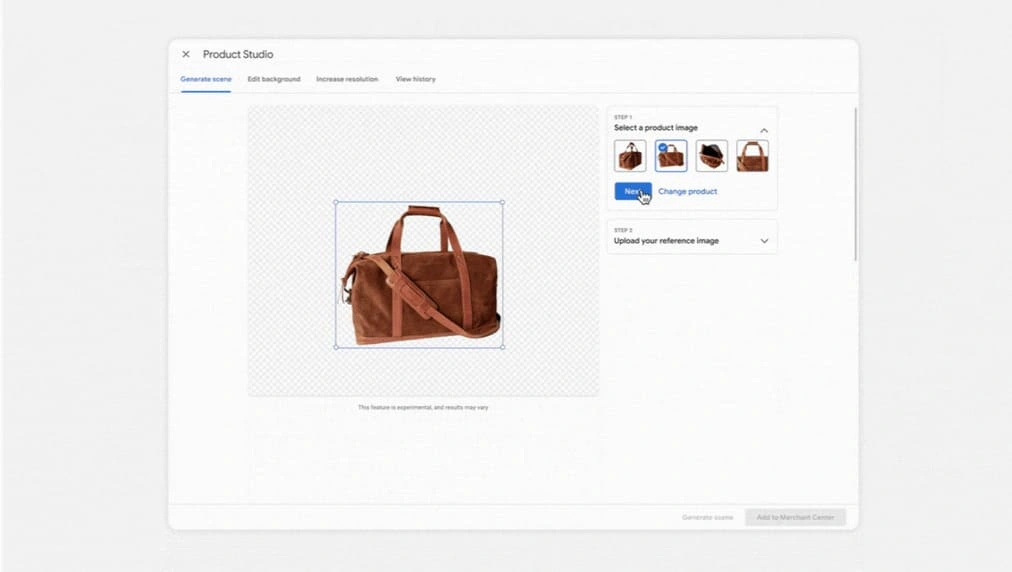Click the Select a product image heading
The height and width of the screenshot is (572, 1012).
tap(656, 128)
